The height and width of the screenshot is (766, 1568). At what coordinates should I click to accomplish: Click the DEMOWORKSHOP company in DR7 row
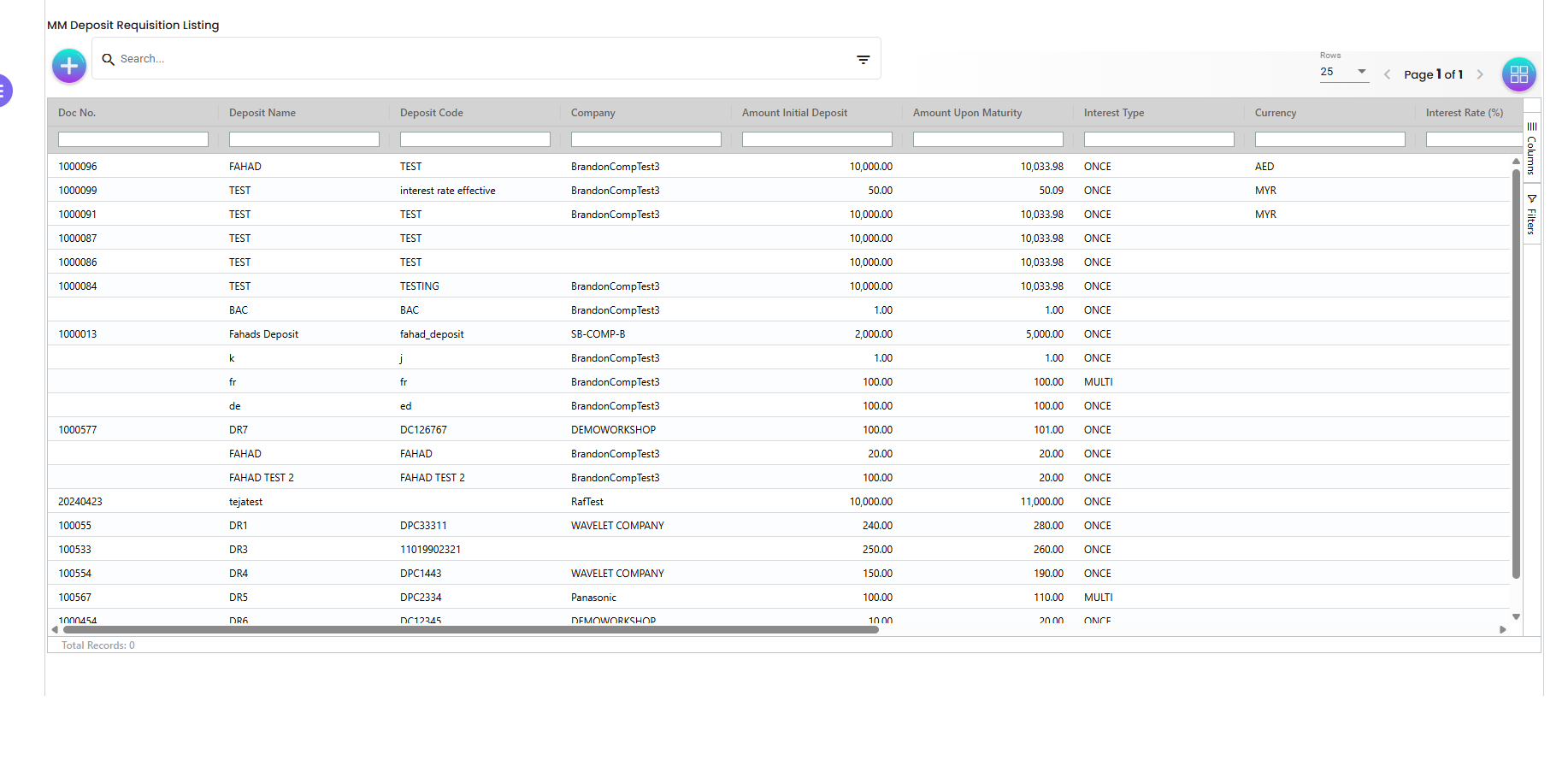pyautogui.click(x=614, y=430)
